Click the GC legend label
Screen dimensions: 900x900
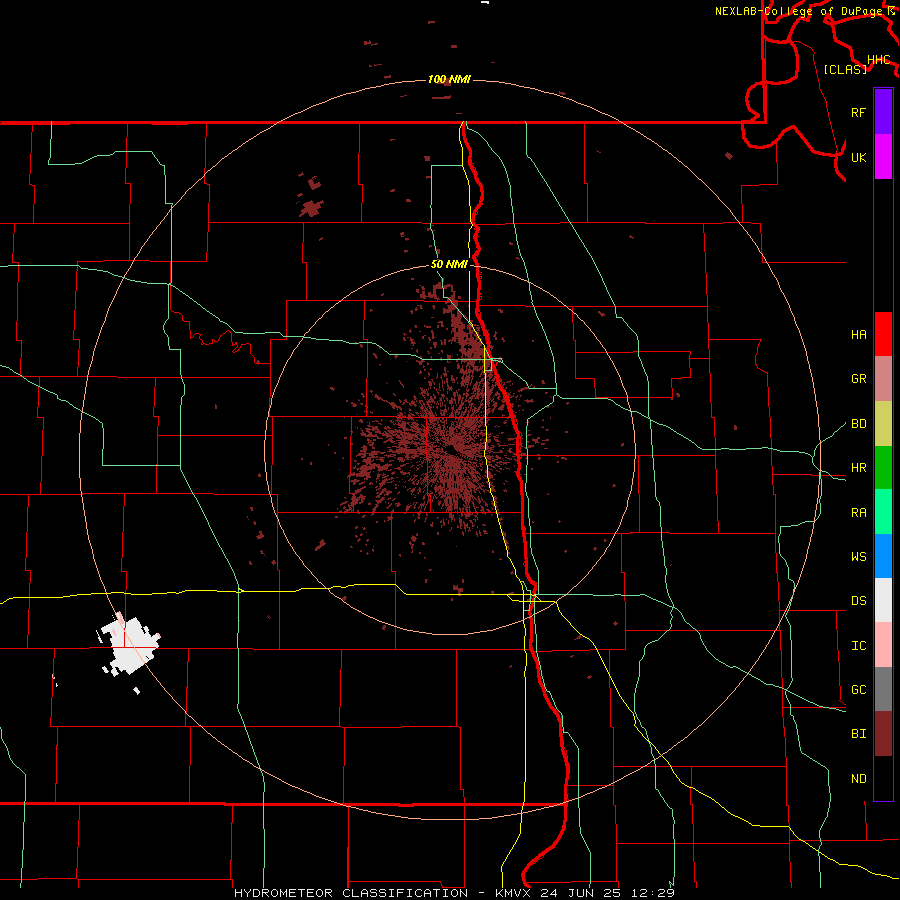pyautogui.click(x=858, y=690)
